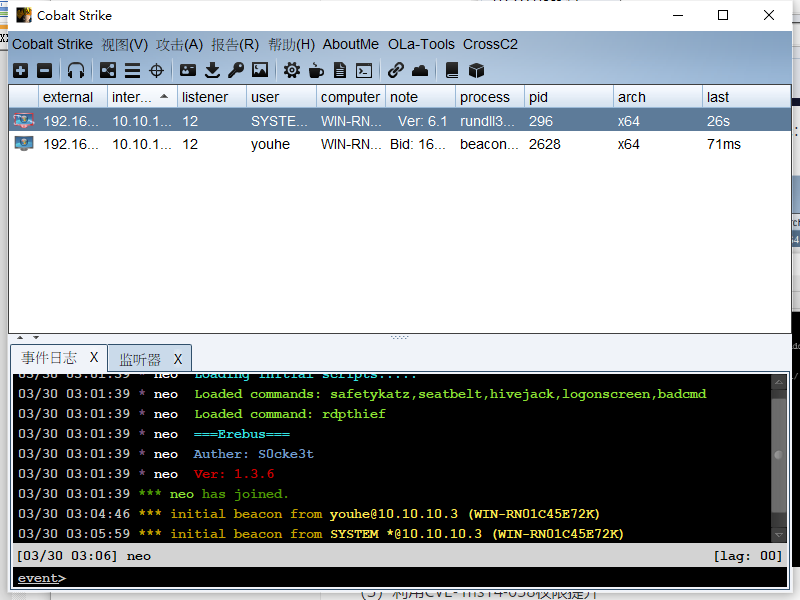Image resolution: width=800 pixels, height=600 pixels.
Task: Open manage web server cloud icon
Action: click(420, 70)
